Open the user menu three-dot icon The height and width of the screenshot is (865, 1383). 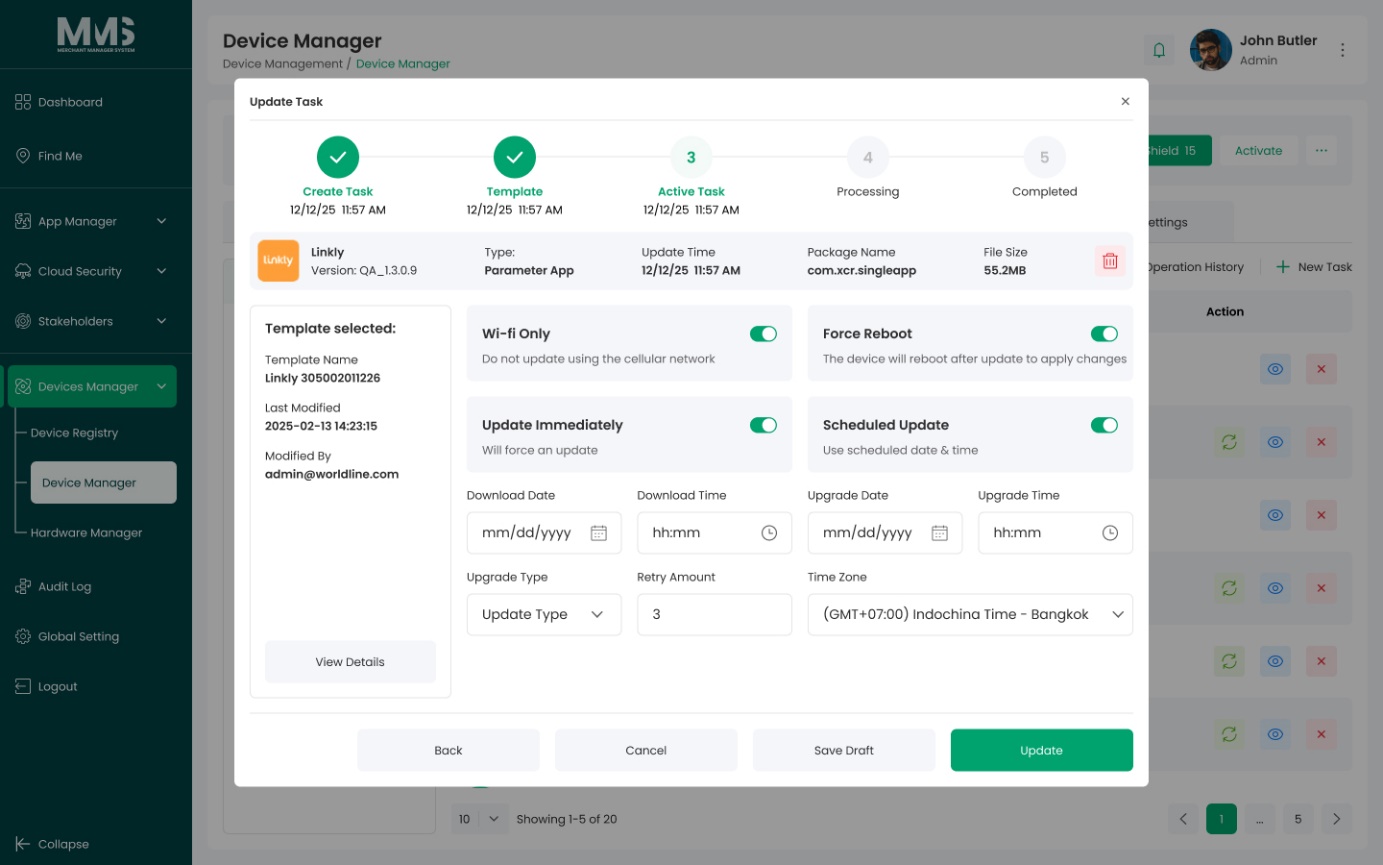point(1343,50)
